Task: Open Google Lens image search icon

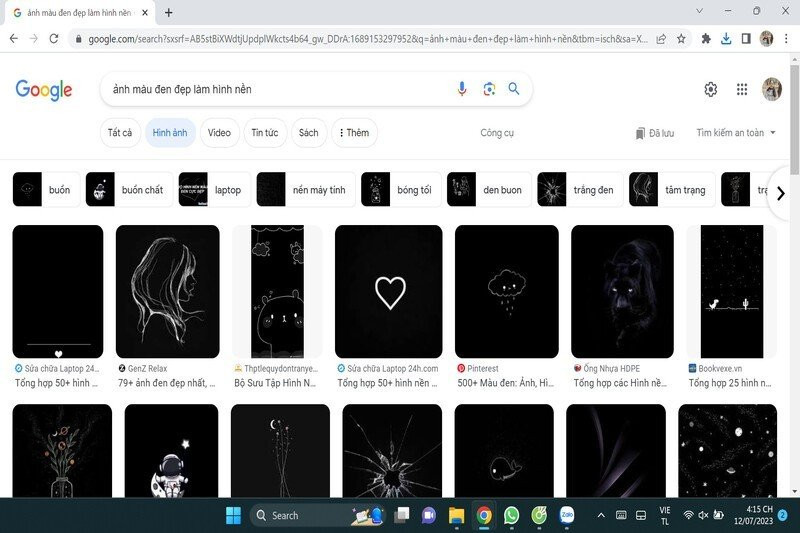Action: pyautogui.click(x=489, y=89)
